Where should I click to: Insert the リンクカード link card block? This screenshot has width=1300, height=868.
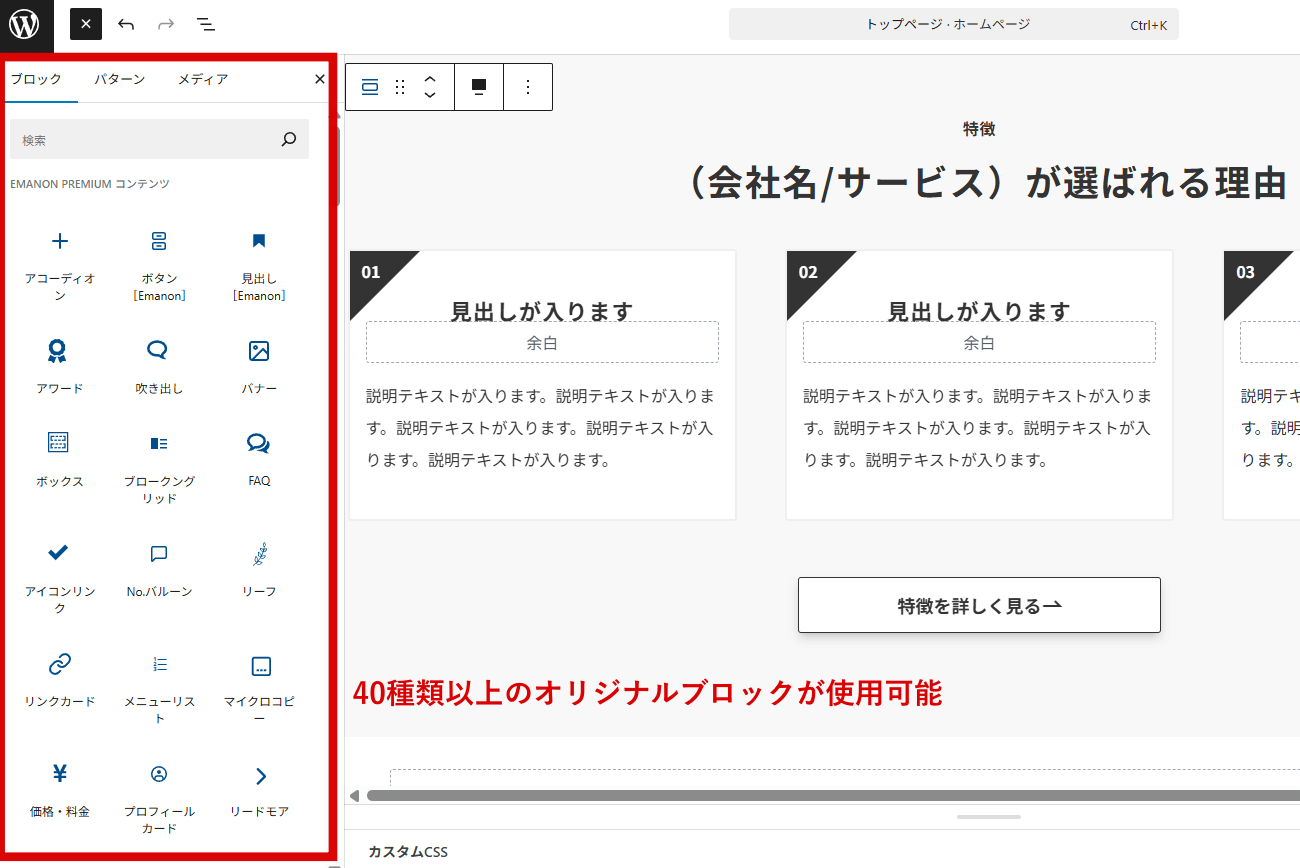click(60, 678)
